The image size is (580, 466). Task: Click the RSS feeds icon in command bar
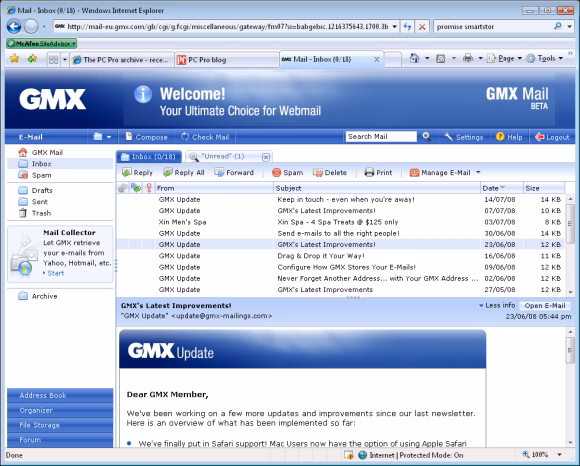[x=441, y=58]
